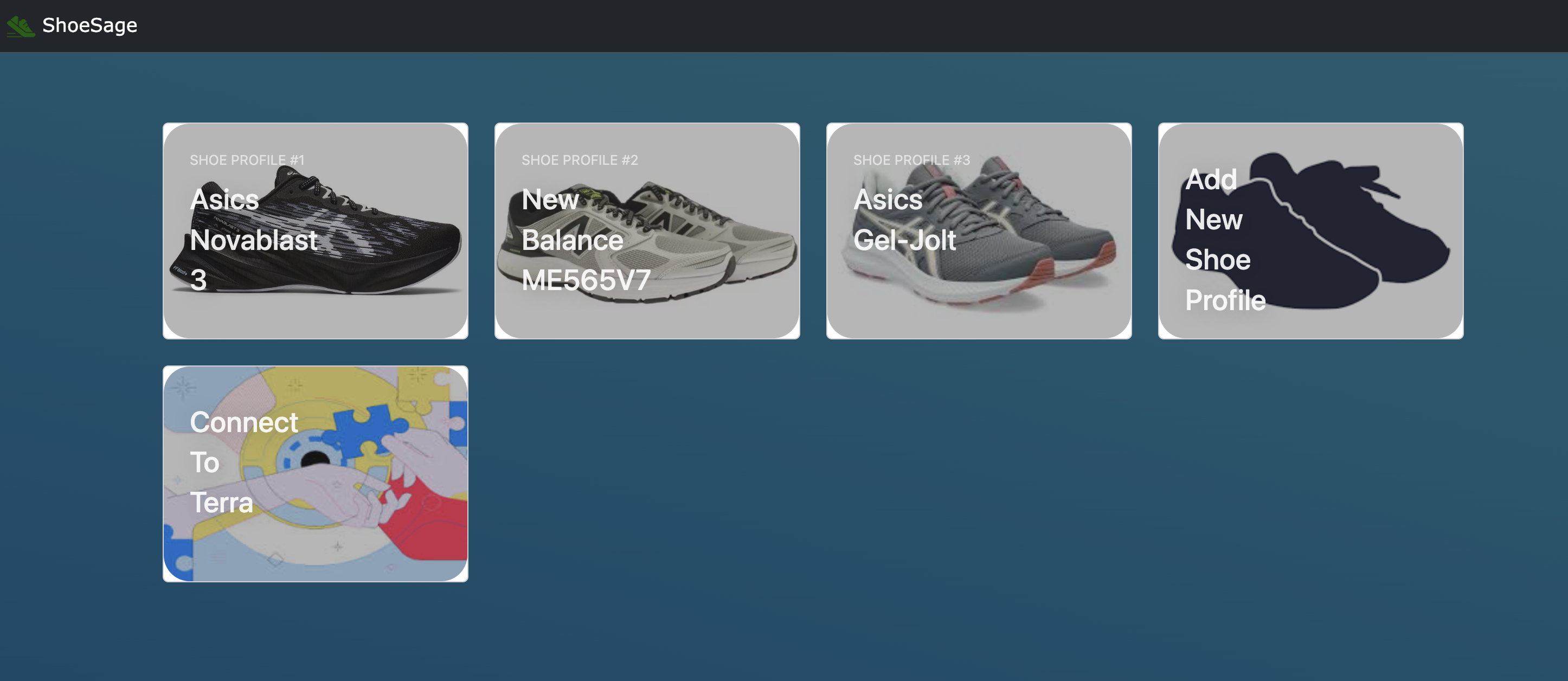Click the SHOE PROFILE #1 label
Viewport: 1568px width, 681px height.
247,160
